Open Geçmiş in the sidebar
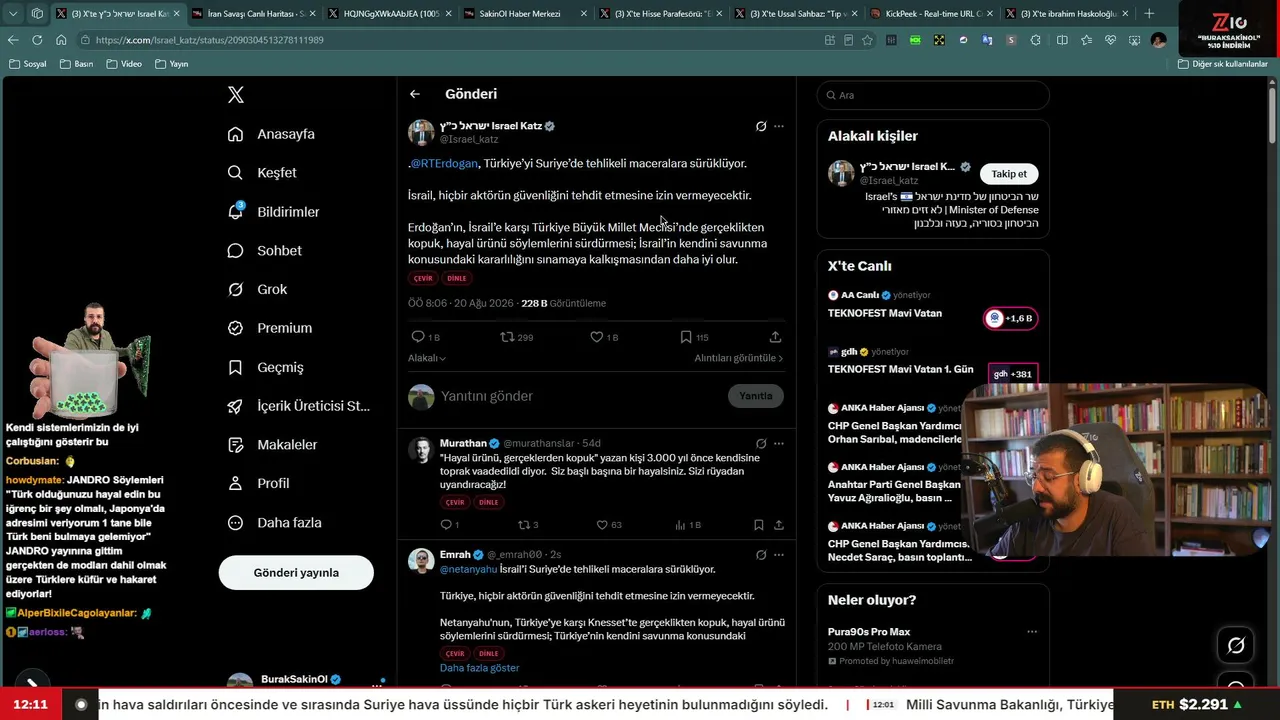1280x720 pixels. click(265, 367)
